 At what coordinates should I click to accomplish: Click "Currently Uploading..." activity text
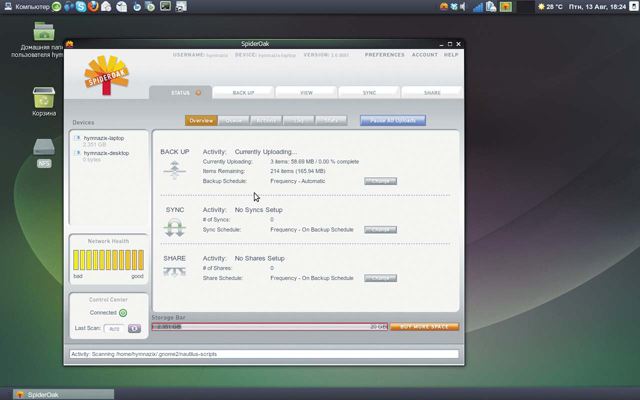[x=266, y=152]
